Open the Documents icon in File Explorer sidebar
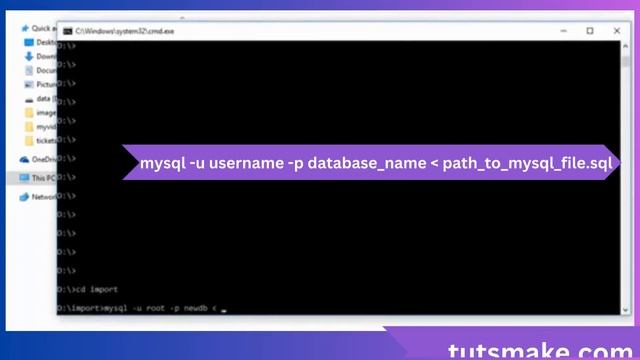The image size is (640, 360). coord(29,71)
